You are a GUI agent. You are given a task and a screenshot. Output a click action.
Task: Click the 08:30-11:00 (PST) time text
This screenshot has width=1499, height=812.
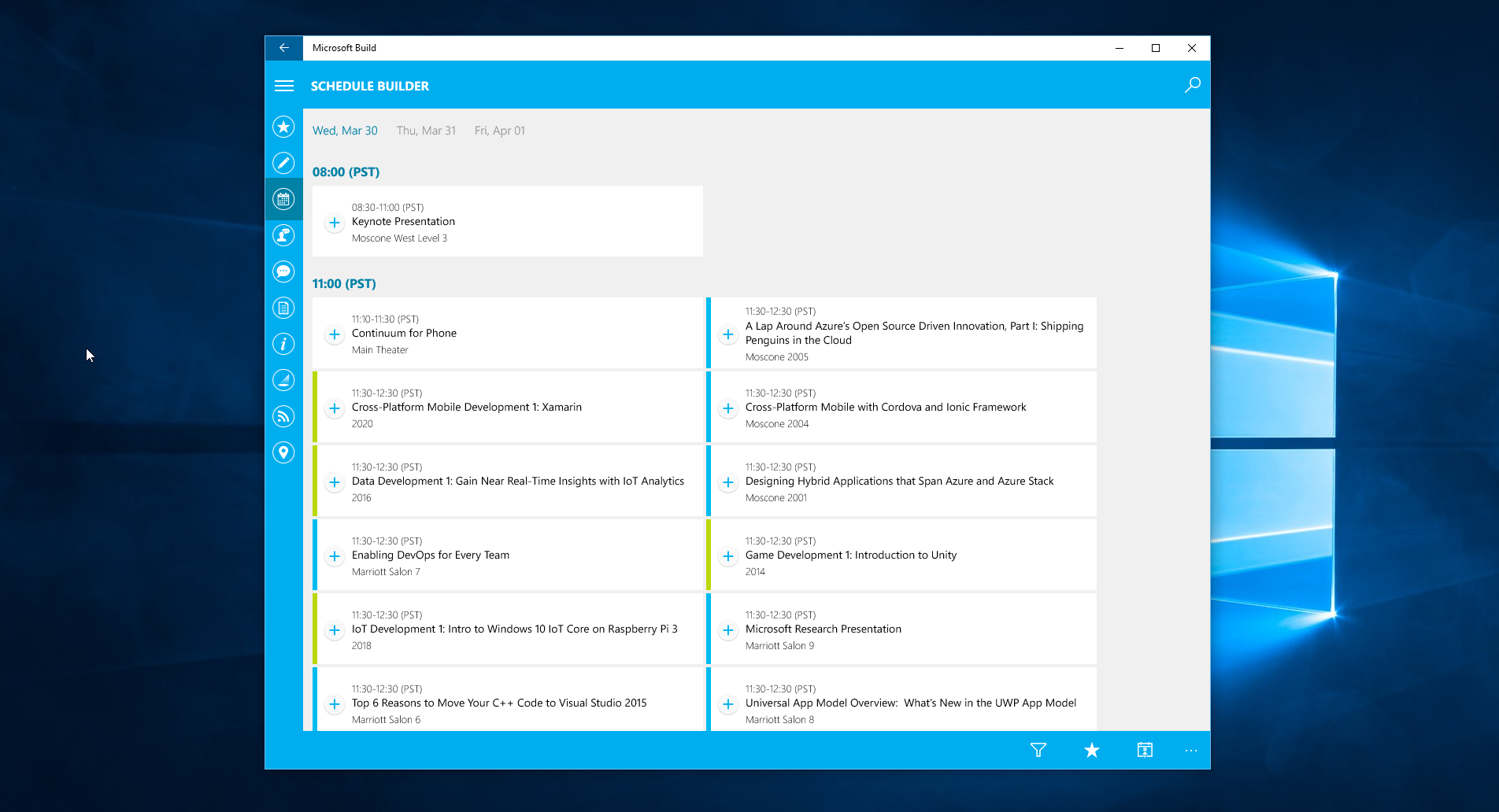pyautogui.click(x=387, y=208)
